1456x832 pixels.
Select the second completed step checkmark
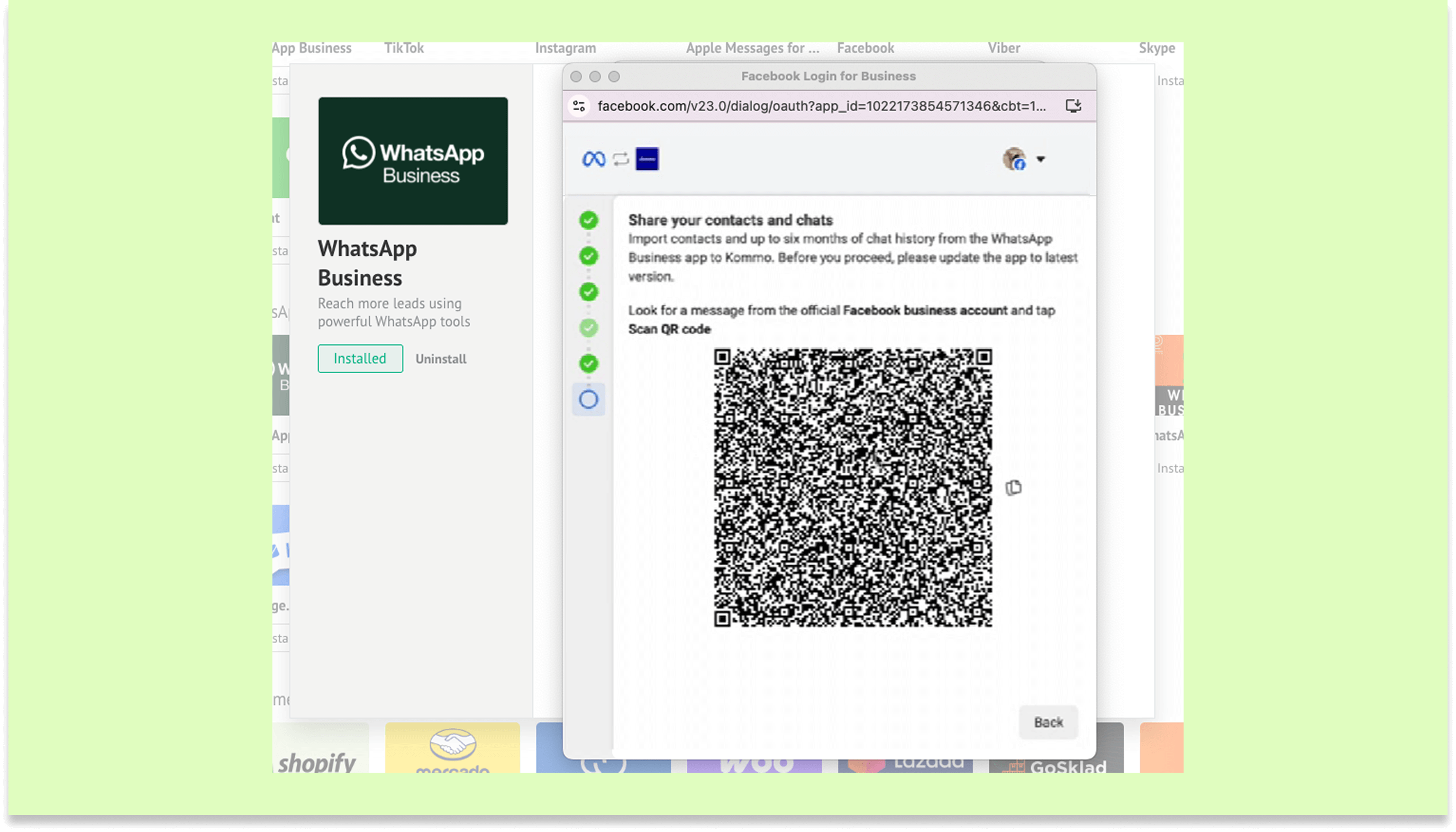(x=588, y=256)
